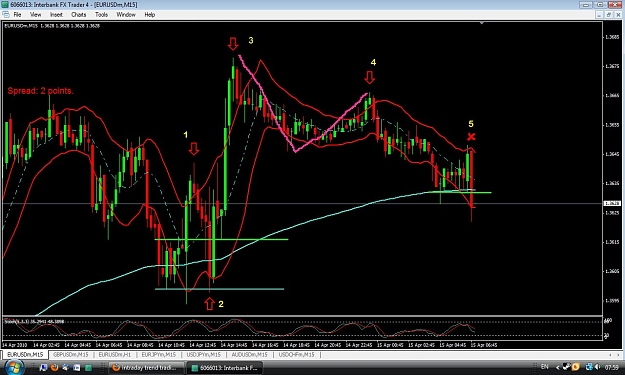Click the chart document icon beside File menu

pos(6,14)
